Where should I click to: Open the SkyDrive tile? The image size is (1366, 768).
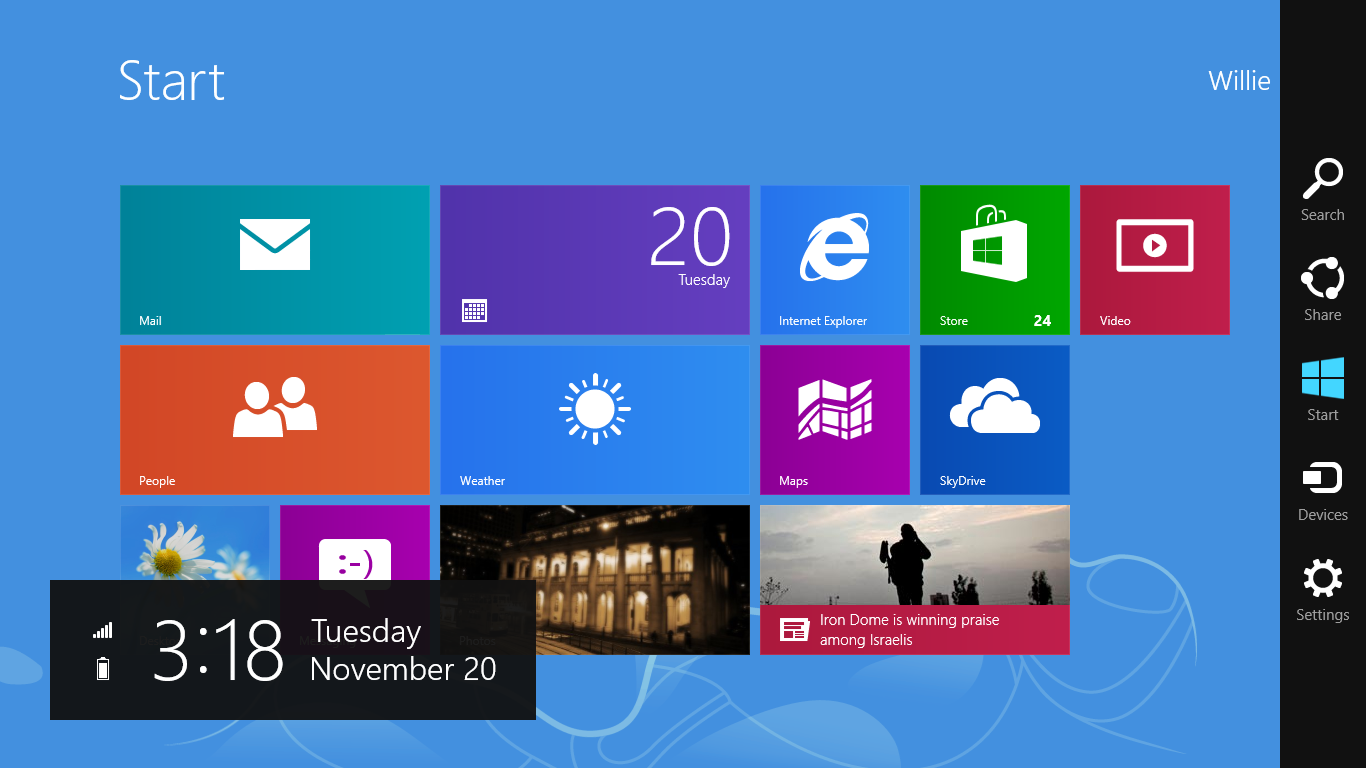tap(995, 420)
